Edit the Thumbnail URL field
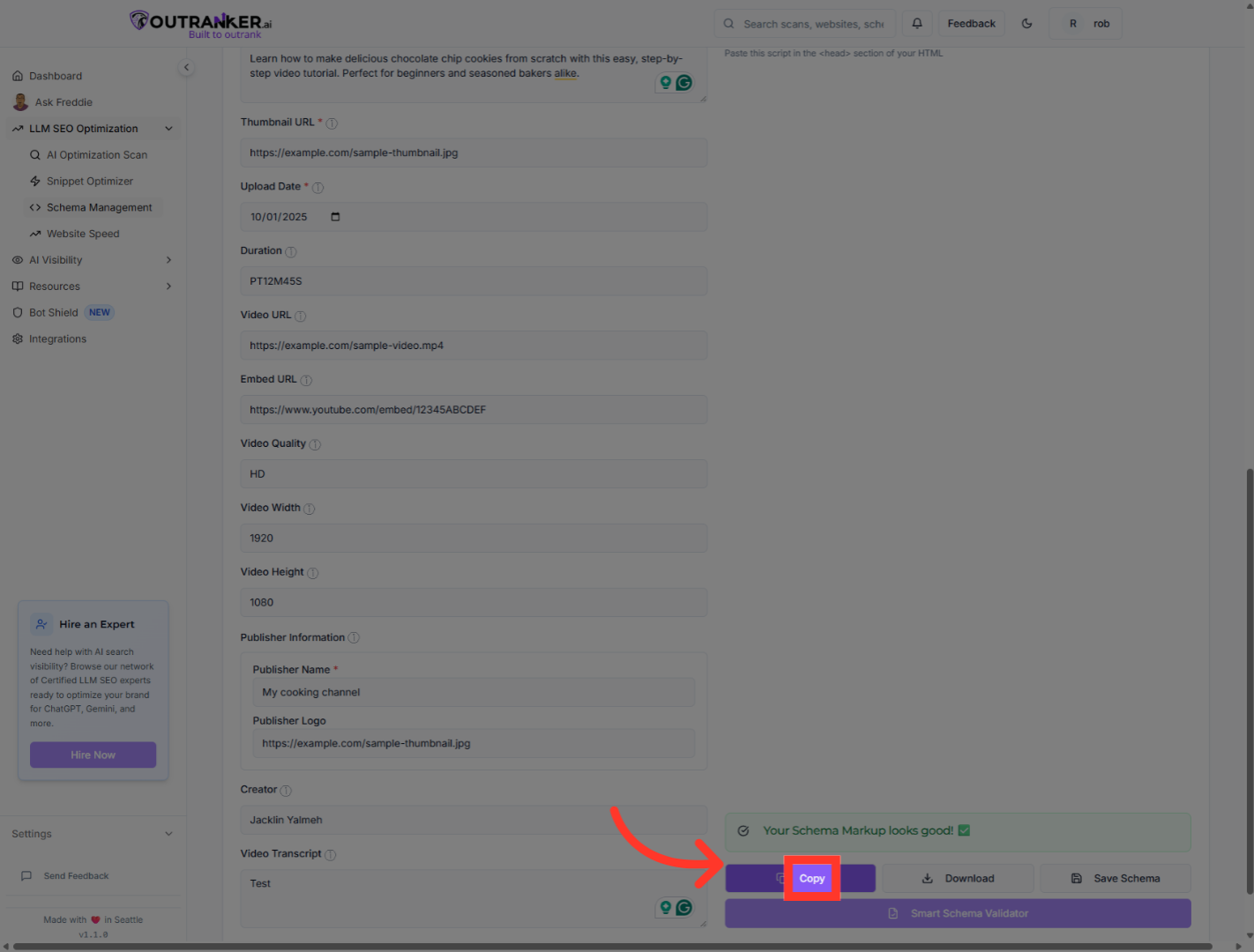 tap(474, 152)
